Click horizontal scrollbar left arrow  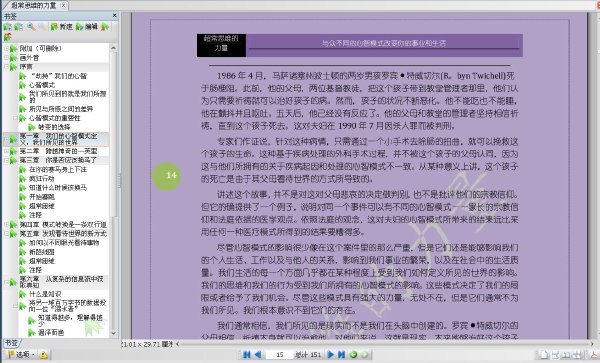pos(178,343)
